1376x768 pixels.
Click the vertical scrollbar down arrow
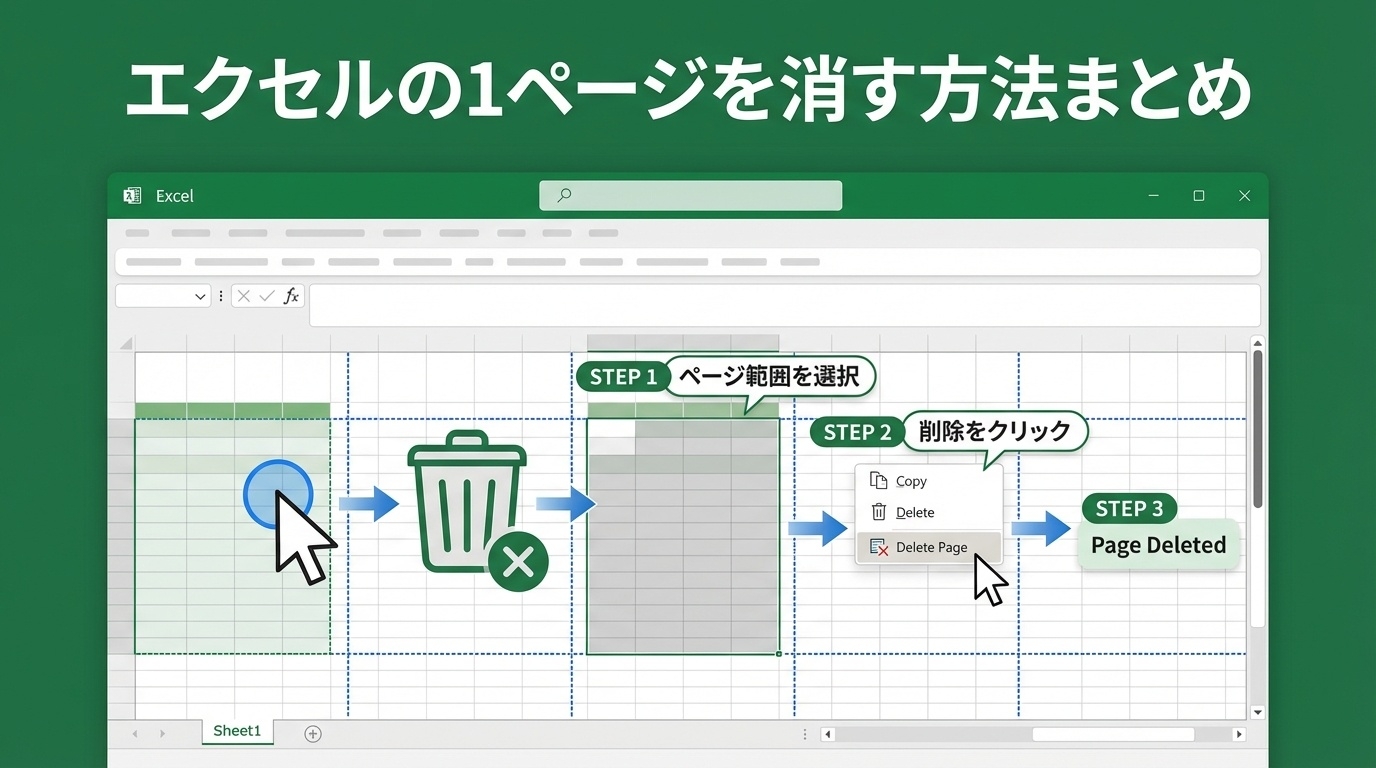[1258, 712]
